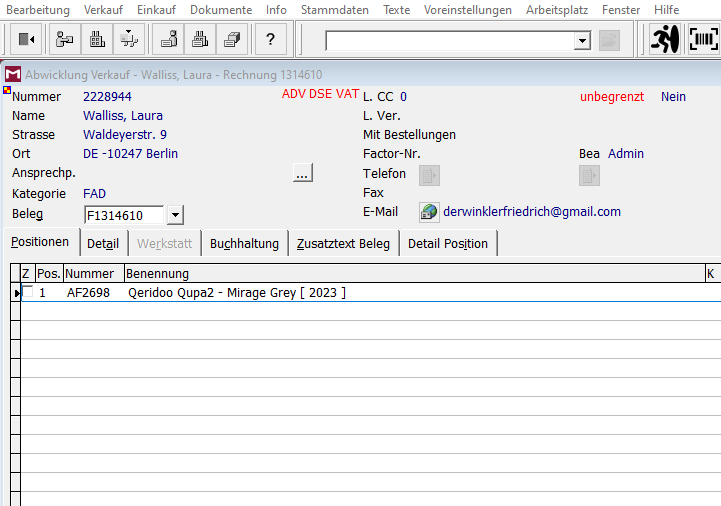This screenshot has width=721, height=506.
Task: Click article number AF2698 in the table
Action: click(x=88, y=293)
